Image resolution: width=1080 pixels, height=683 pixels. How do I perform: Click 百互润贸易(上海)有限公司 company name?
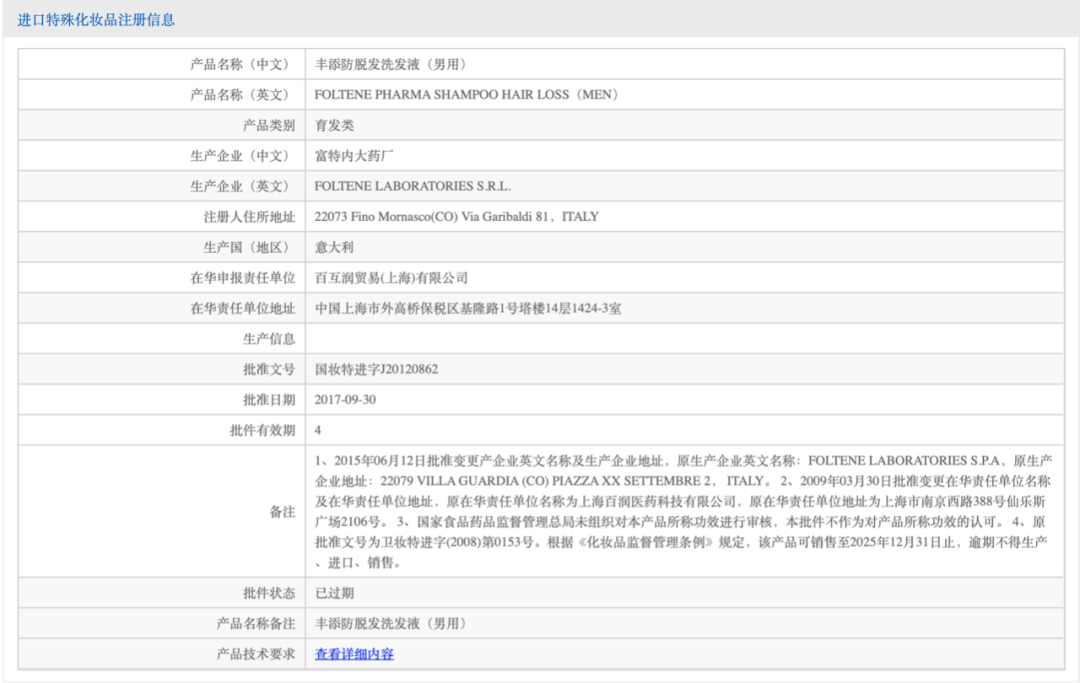(391, 277)
